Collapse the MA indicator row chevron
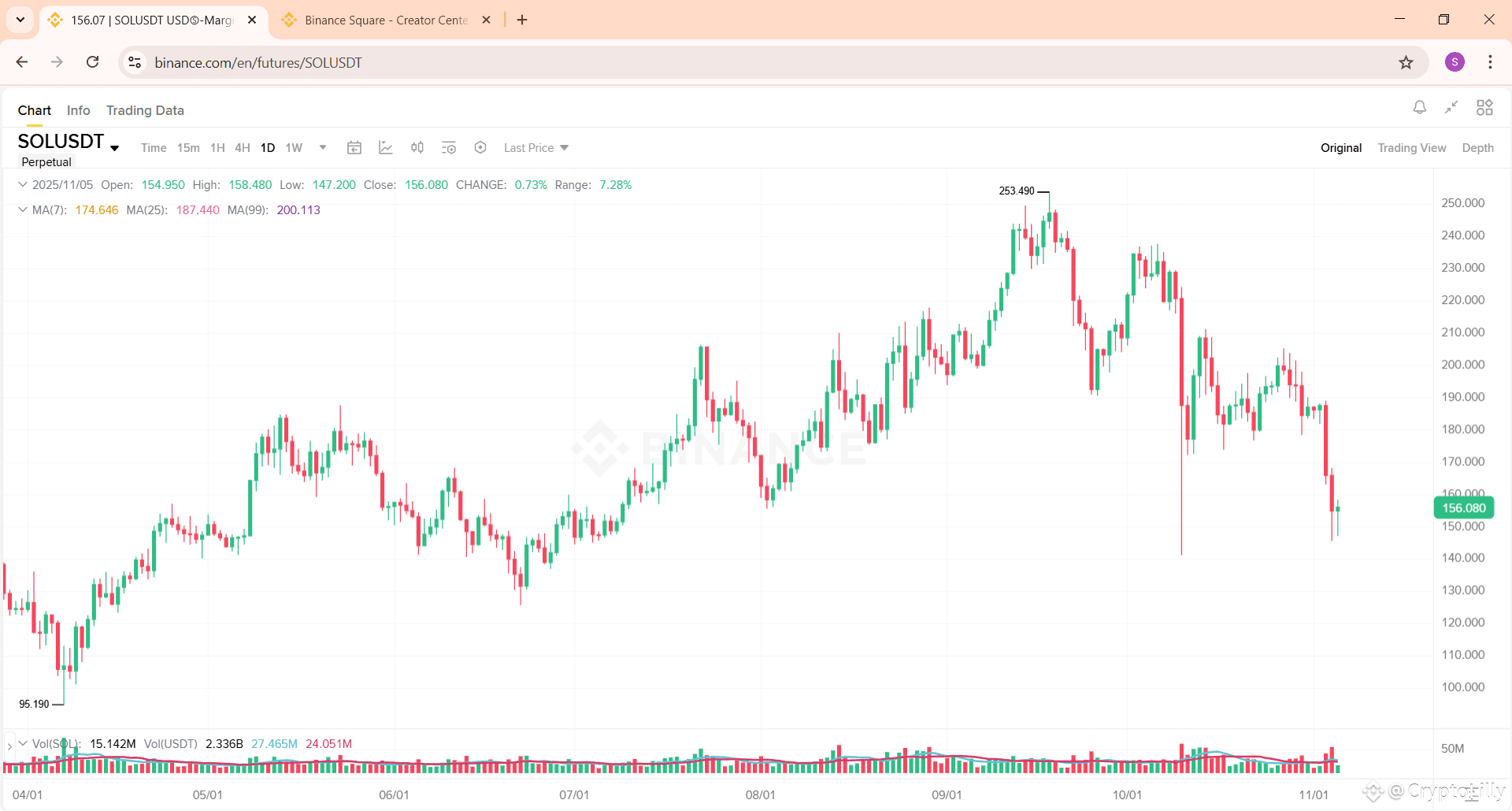 (x=22, y=209)
